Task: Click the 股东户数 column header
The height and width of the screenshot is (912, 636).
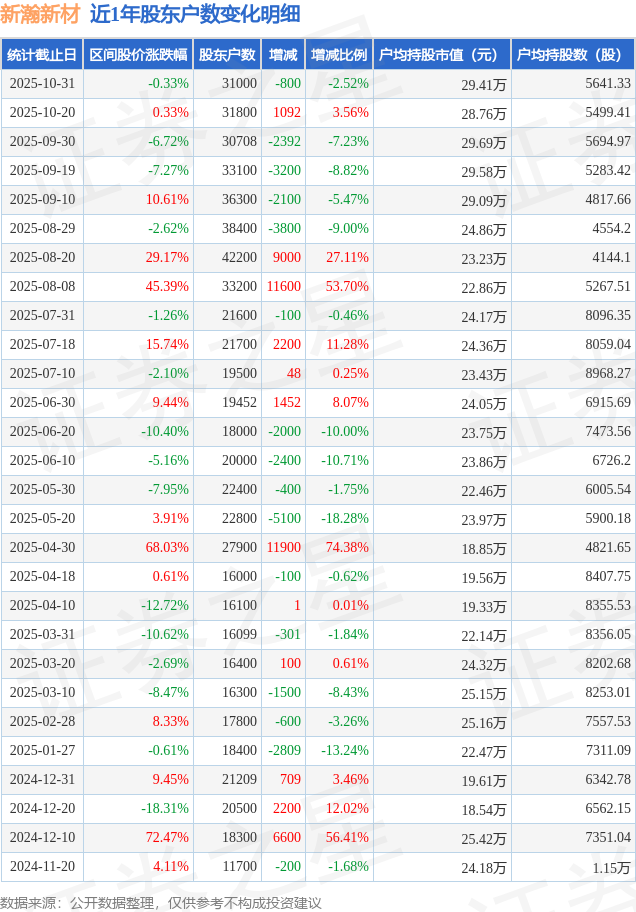Action: coord(227,55)
